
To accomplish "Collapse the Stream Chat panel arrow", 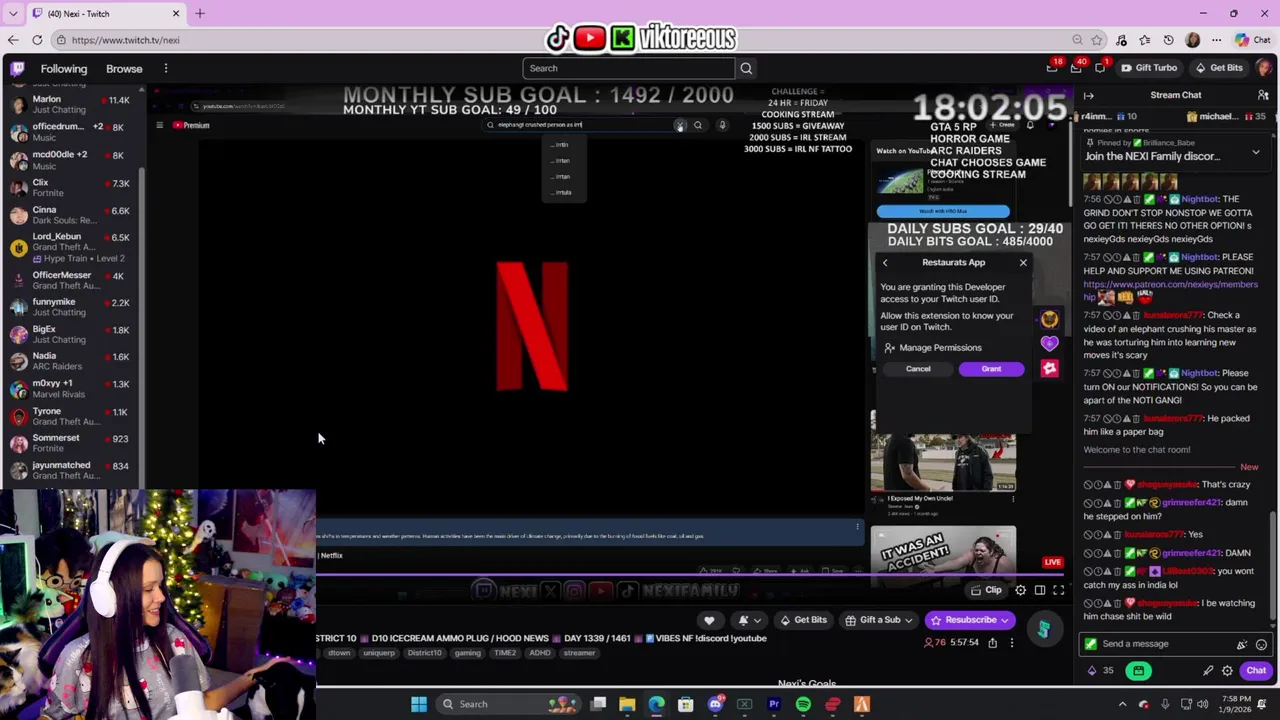I will point(1089,95).
